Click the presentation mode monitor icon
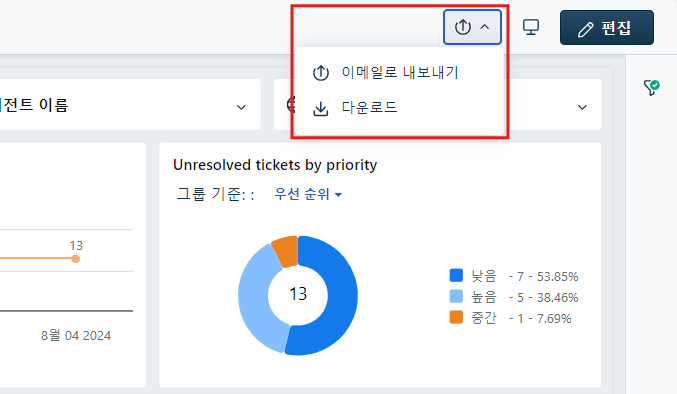The image size is (677, 394). click(x=531, y=27)
